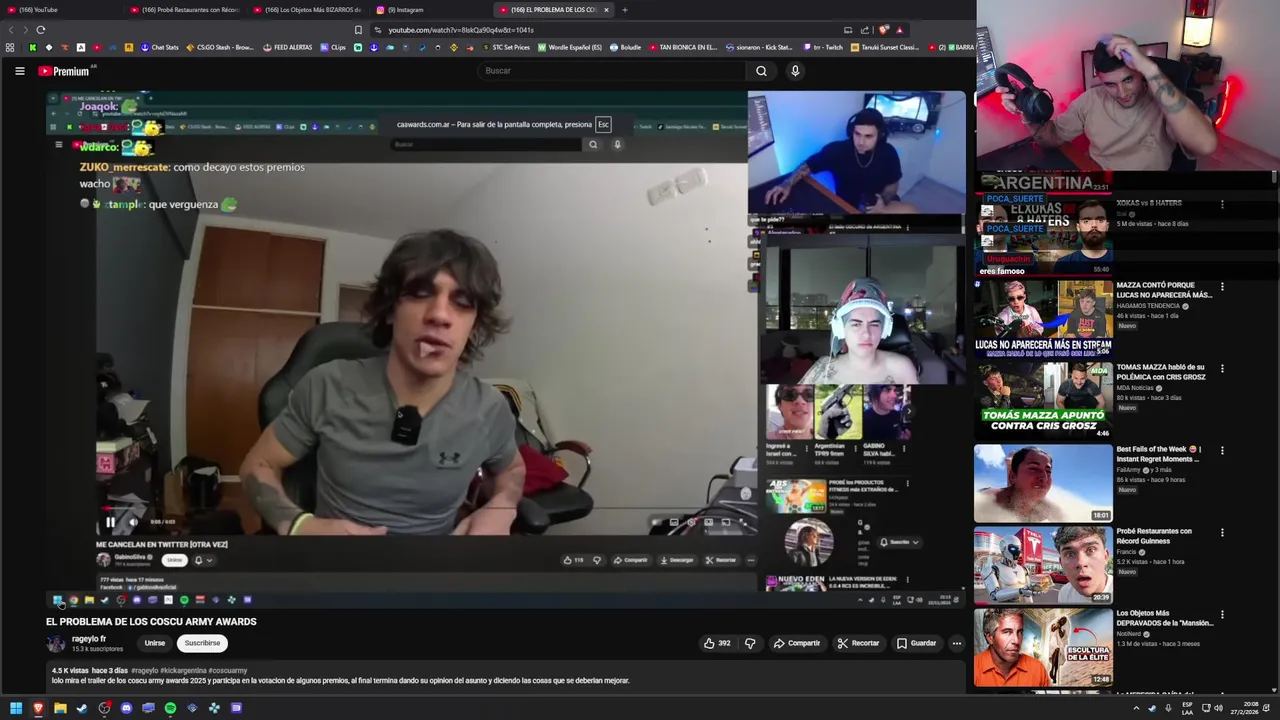Open the FEED ALERTAS bookmark

point(287,47)
